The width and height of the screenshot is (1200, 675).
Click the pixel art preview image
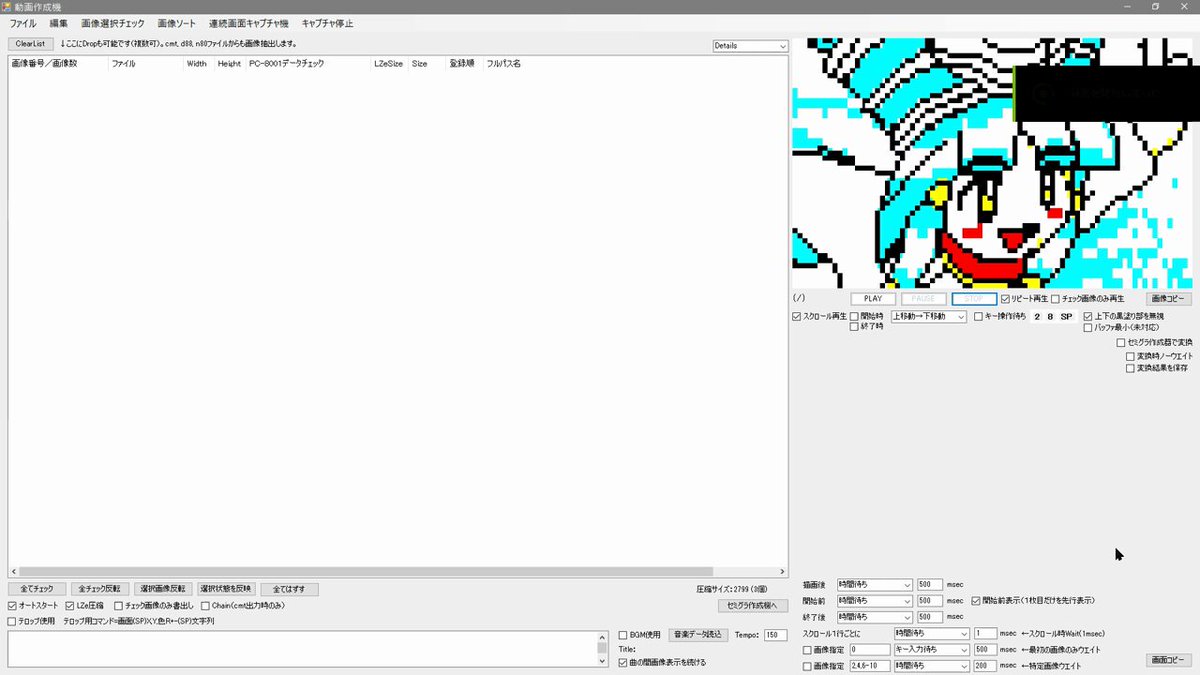[992, 163]
